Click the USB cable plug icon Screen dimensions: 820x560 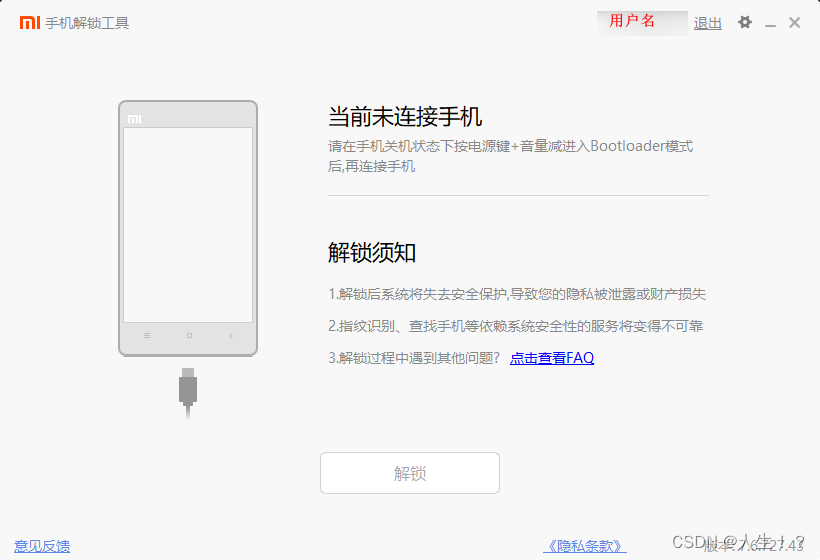tap(188, 392)
